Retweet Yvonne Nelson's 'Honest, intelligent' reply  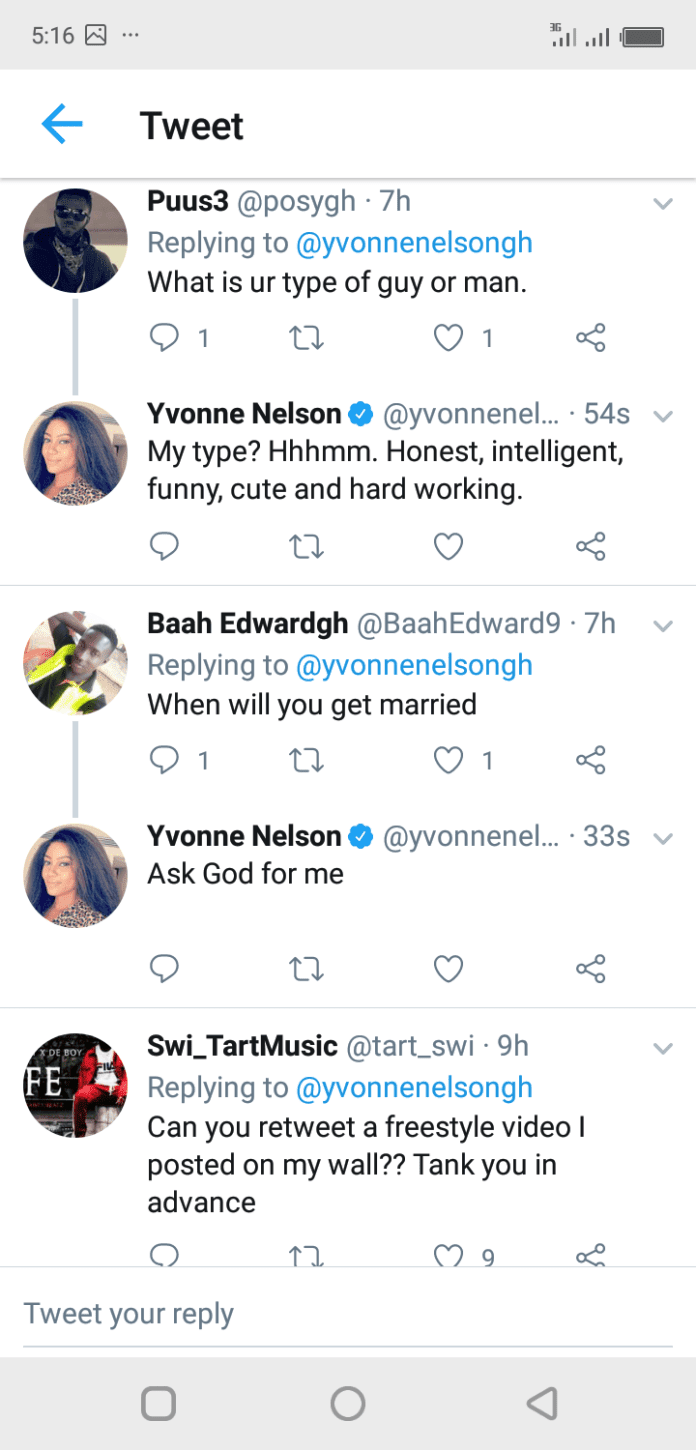306,546
